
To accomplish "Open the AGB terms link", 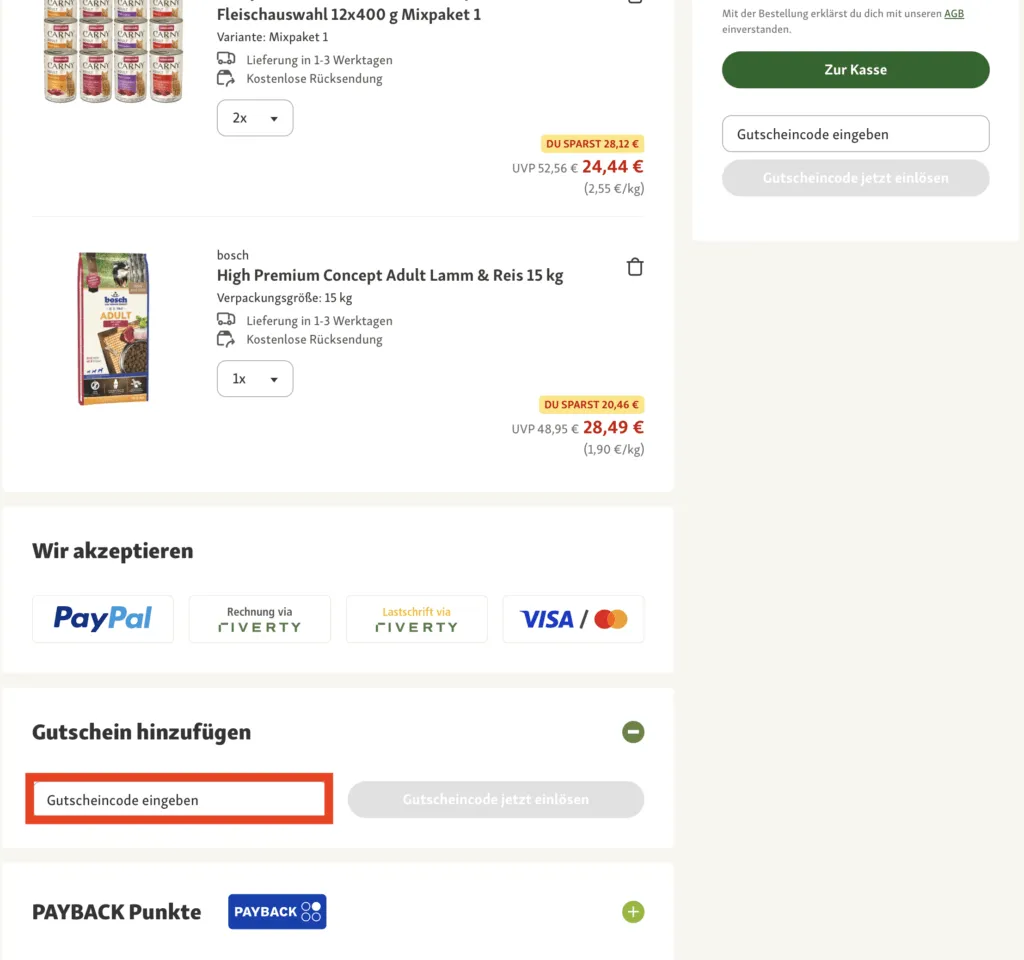I will pos(954,14).
